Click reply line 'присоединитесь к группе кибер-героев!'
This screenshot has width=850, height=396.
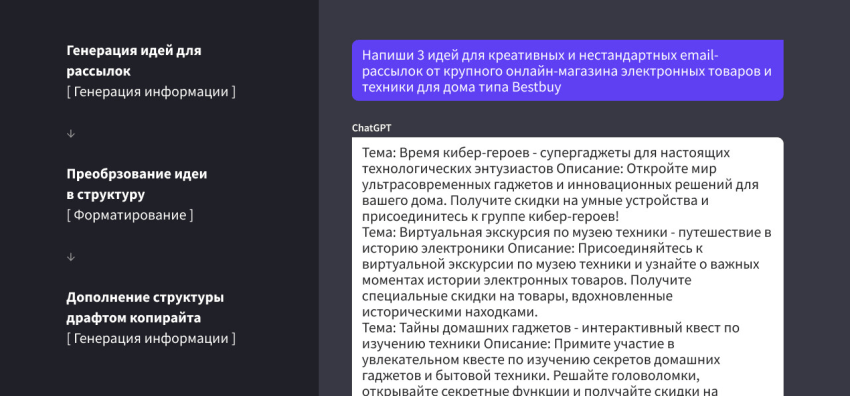click(x=491, y=217)
